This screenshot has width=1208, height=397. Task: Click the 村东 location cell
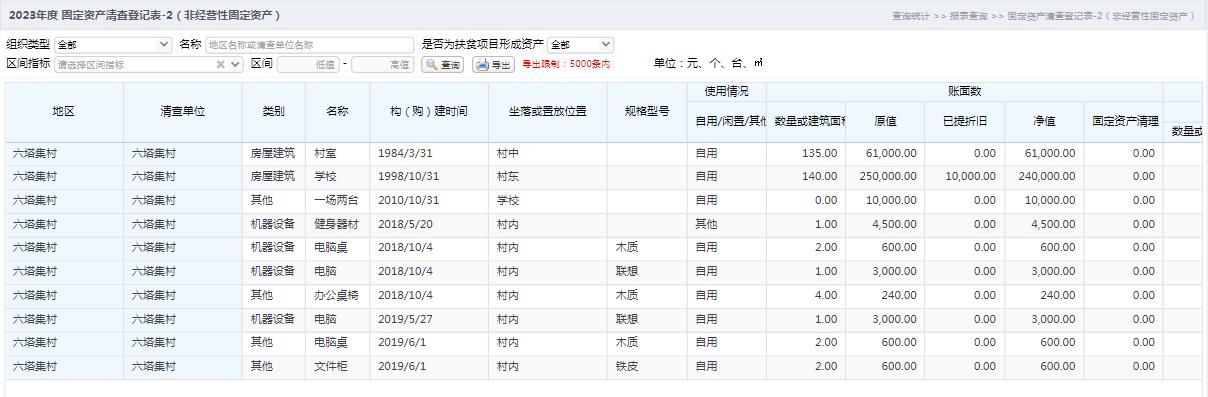pos(547,177)
